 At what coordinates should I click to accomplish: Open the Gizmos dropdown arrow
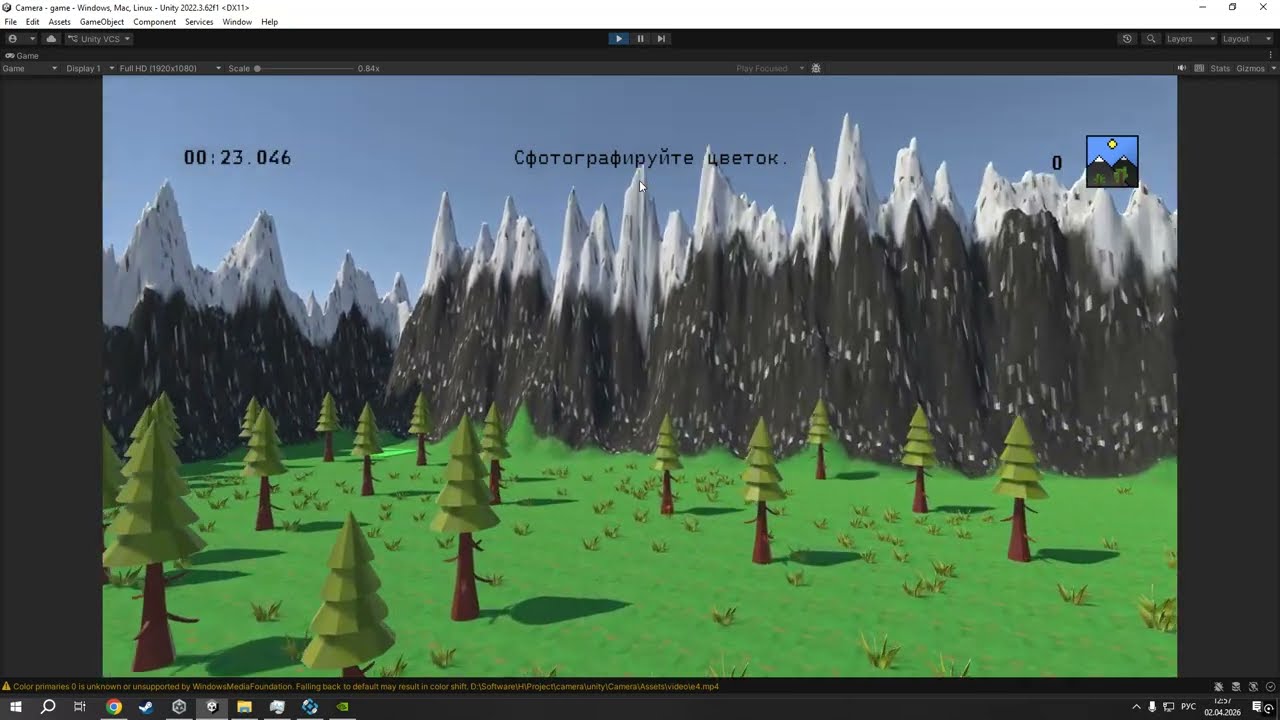pyautogui.click(x=1272, y=69)
